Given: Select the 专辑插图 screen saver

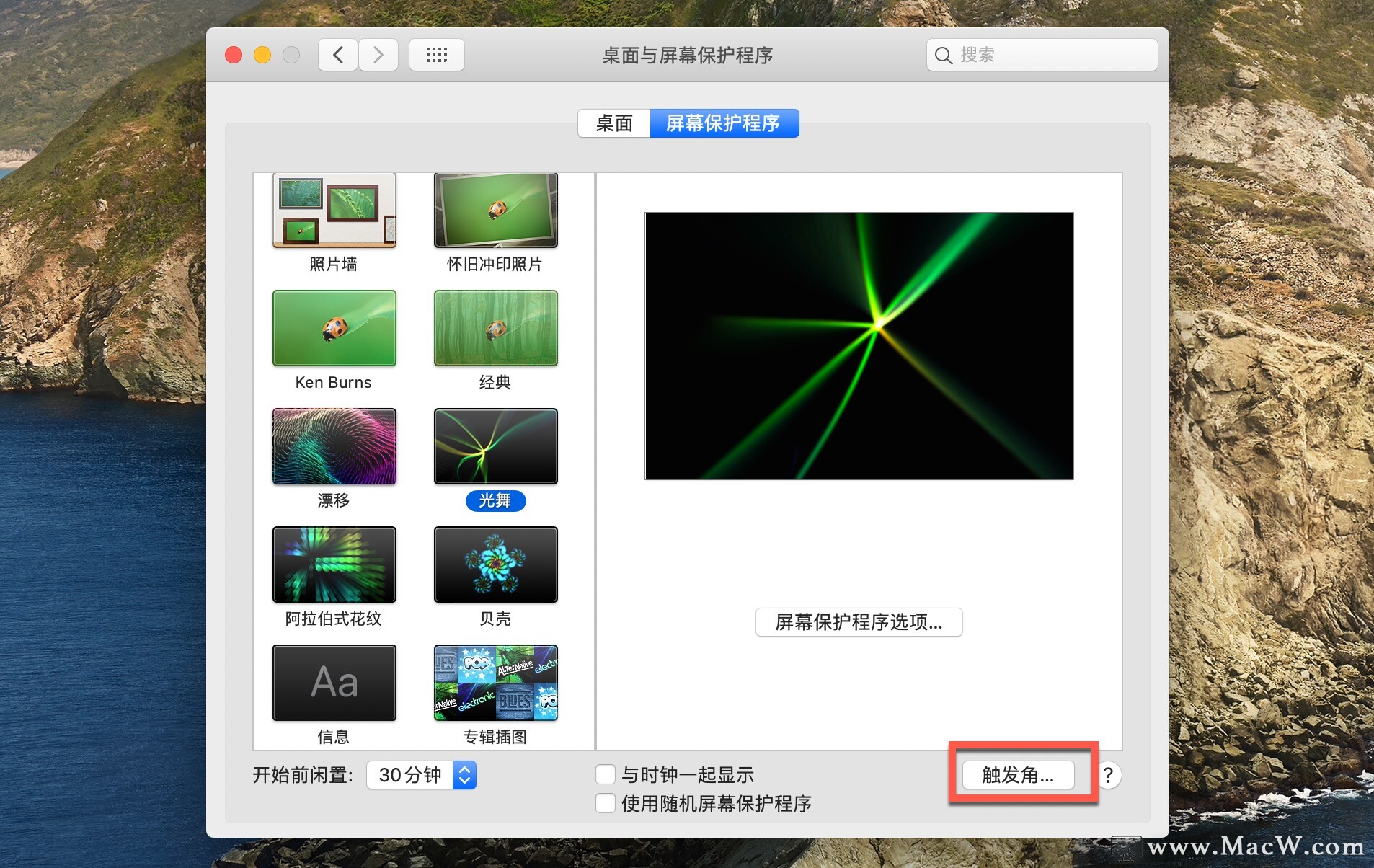Looking at the screenshot, I should click(x=495, y=683).
